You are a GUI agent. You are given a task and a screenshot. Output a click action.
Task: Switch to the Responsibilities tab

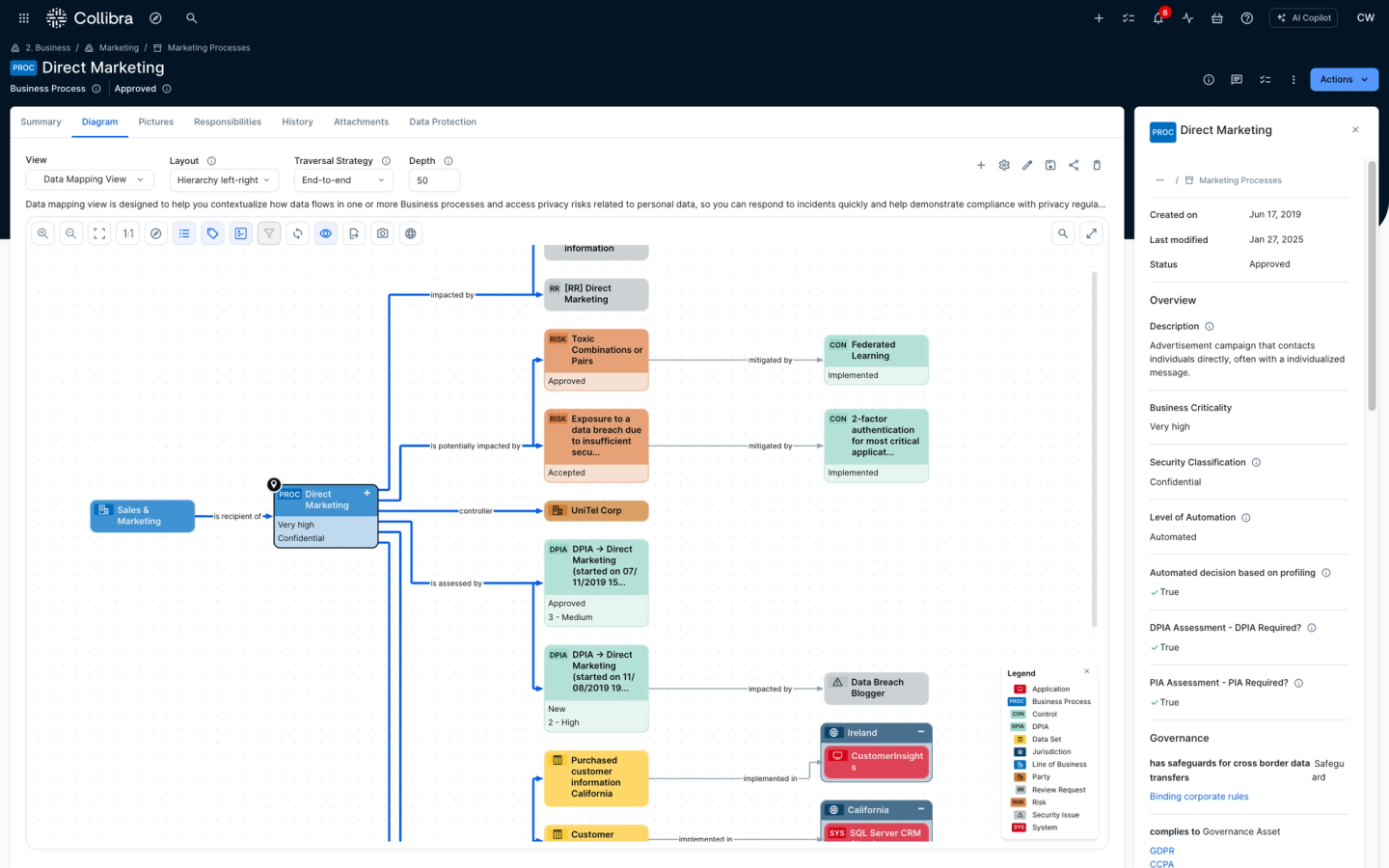click(x=227, y=122)
